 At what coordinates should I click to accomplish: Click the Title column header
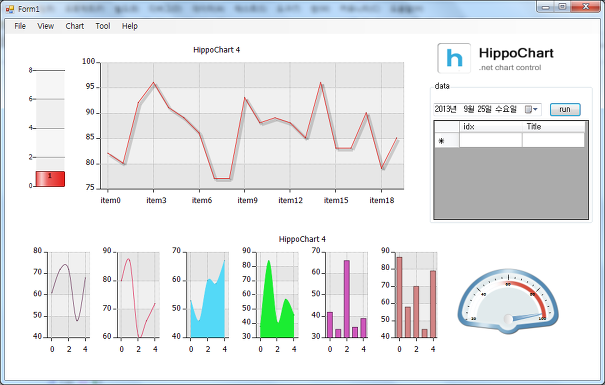coord(553,127)
